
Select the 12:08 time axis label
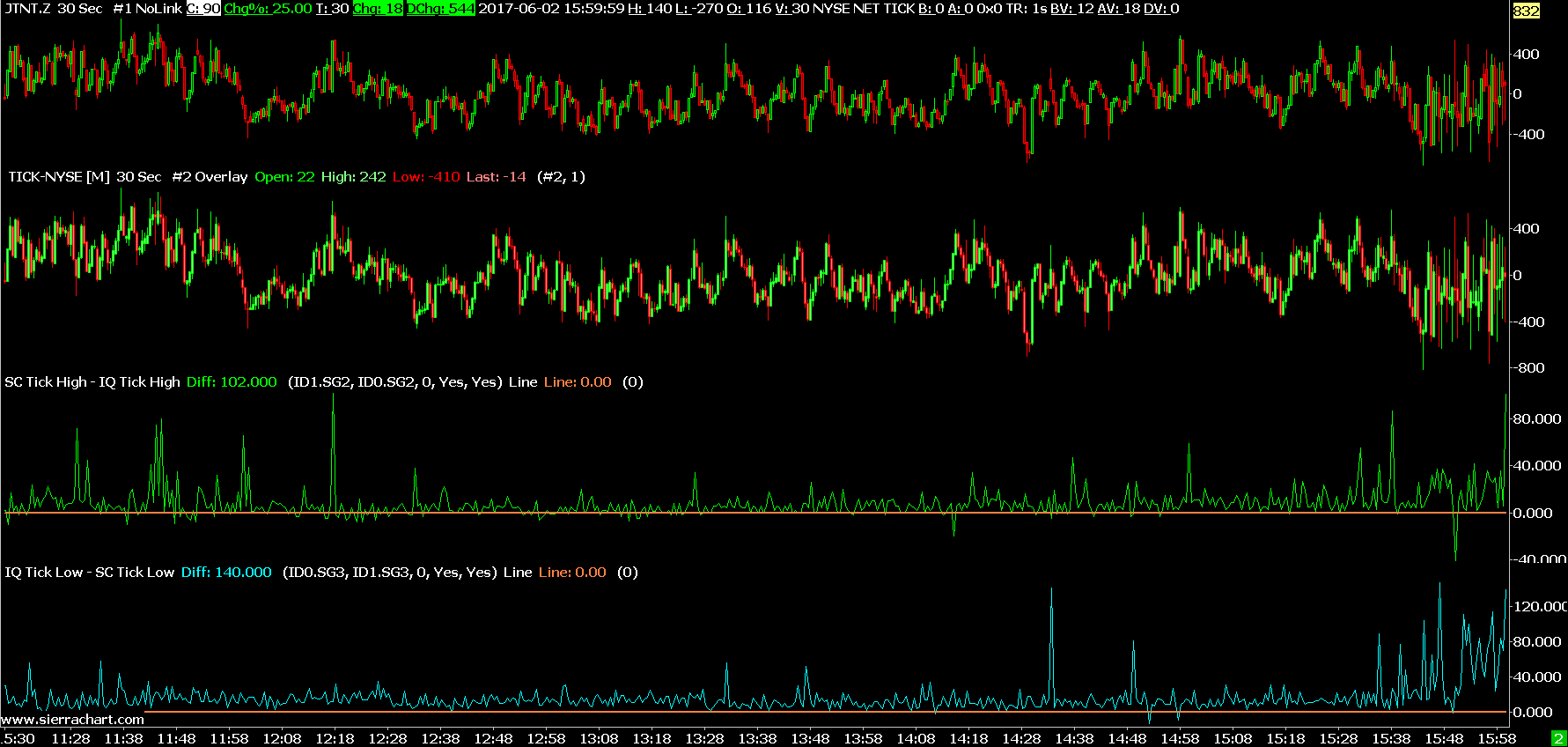(x=282, y=739)
